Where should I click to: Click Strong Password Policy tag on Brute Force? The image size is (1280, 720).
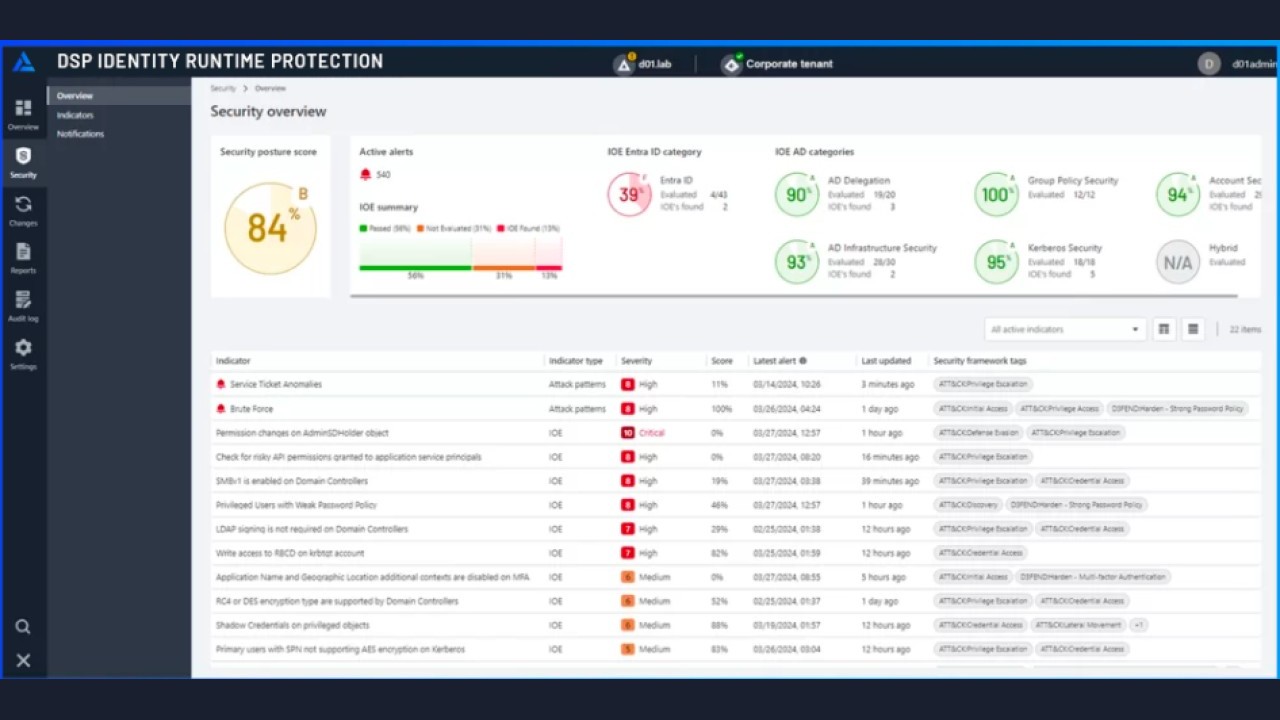coord(1177,409)
